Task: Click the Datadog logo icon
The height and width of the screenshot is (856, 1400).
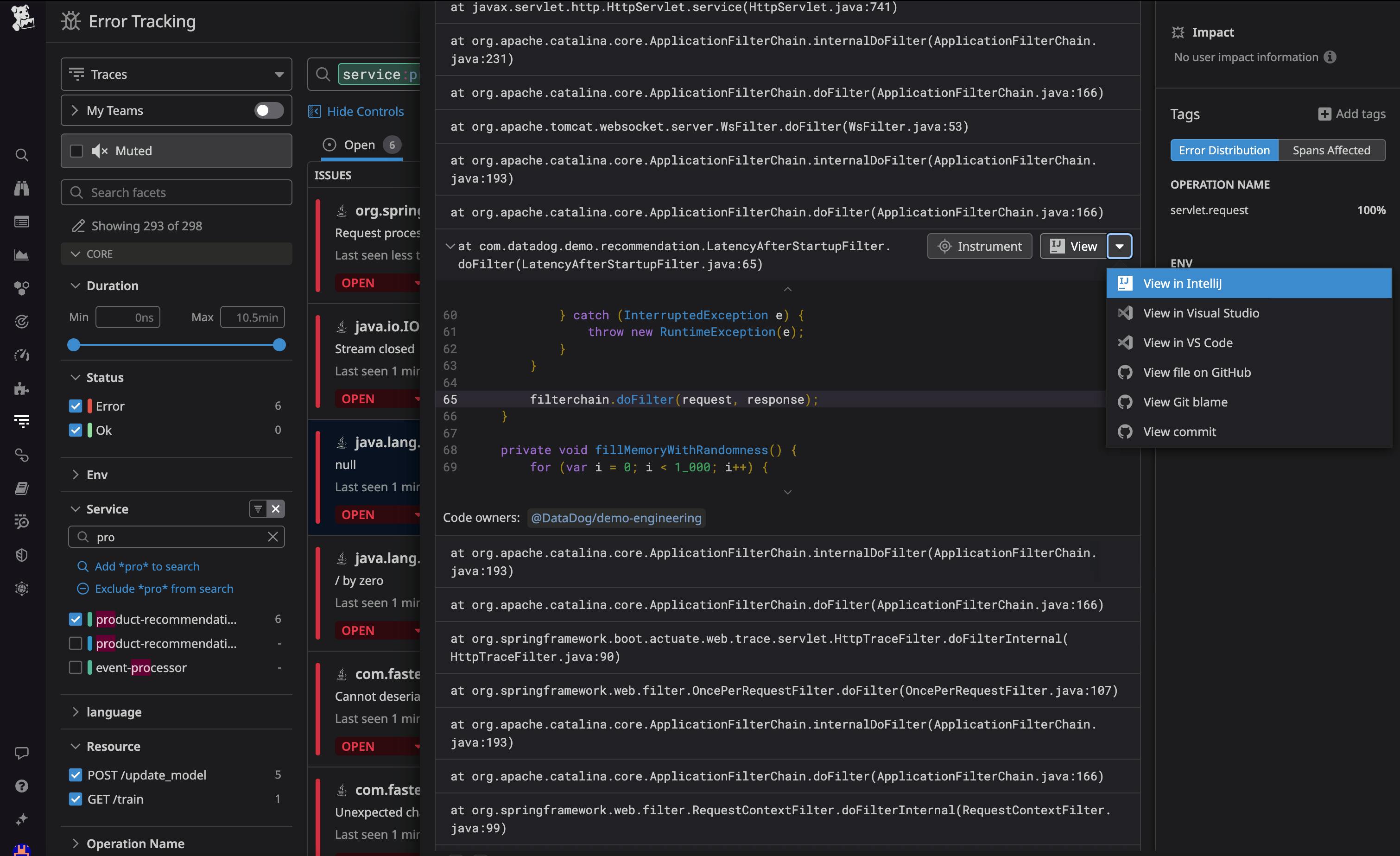Action: click(x=22, y=18)
